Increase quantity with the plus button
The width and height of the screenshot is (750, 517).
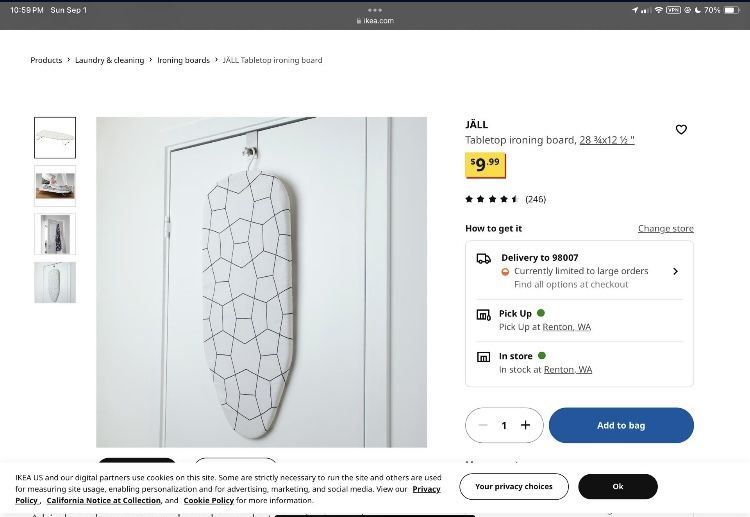(525, 425)
